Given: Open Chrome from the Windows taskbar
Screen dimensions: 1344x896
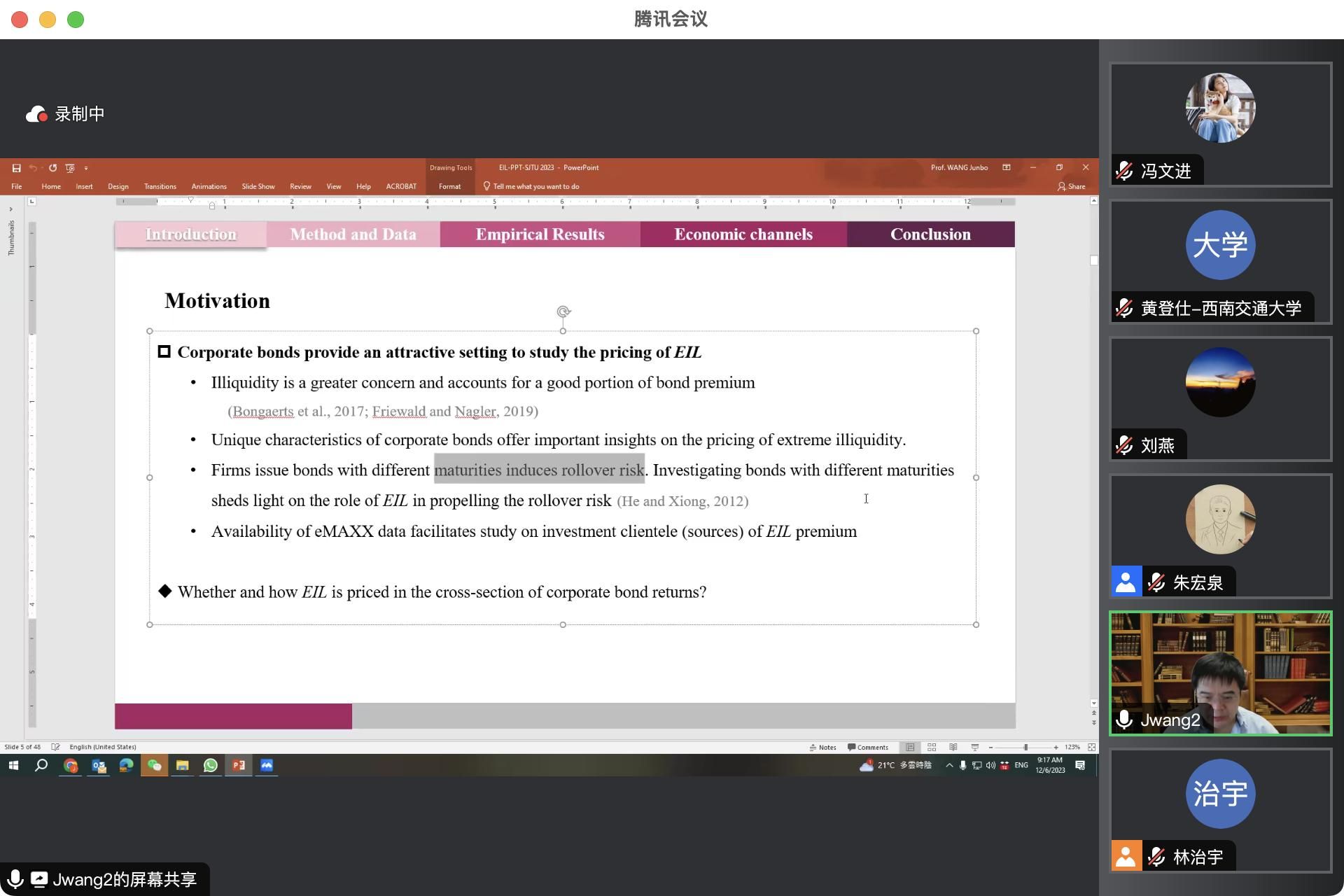Looking at the screenshot, I should coord(70,766).
